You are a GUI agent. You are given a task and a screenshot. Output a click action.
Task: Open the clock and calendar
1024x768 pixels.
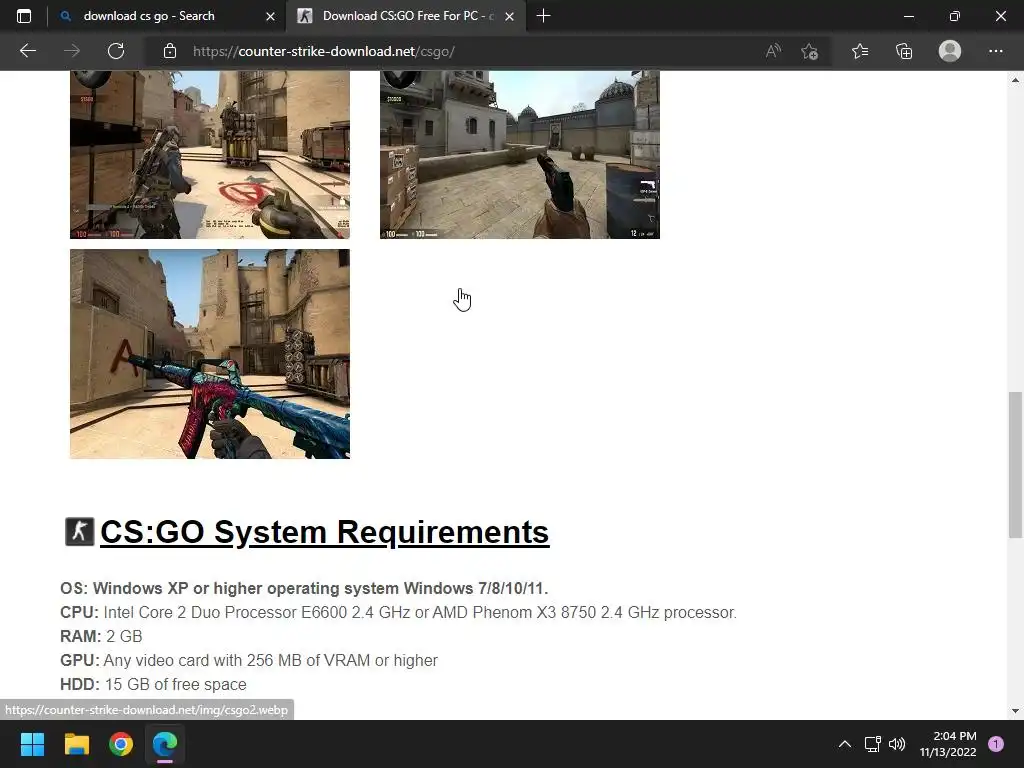coord(948,744)
